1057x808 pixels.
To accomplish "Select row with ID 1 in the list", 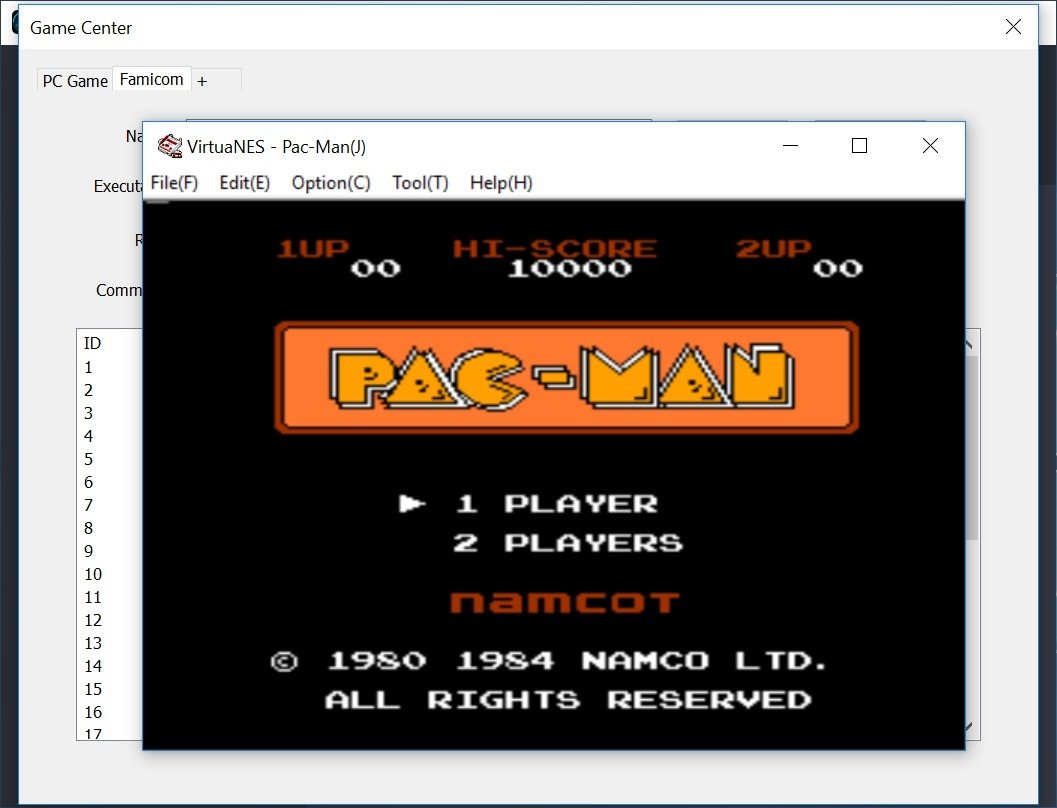I will 110,367.
